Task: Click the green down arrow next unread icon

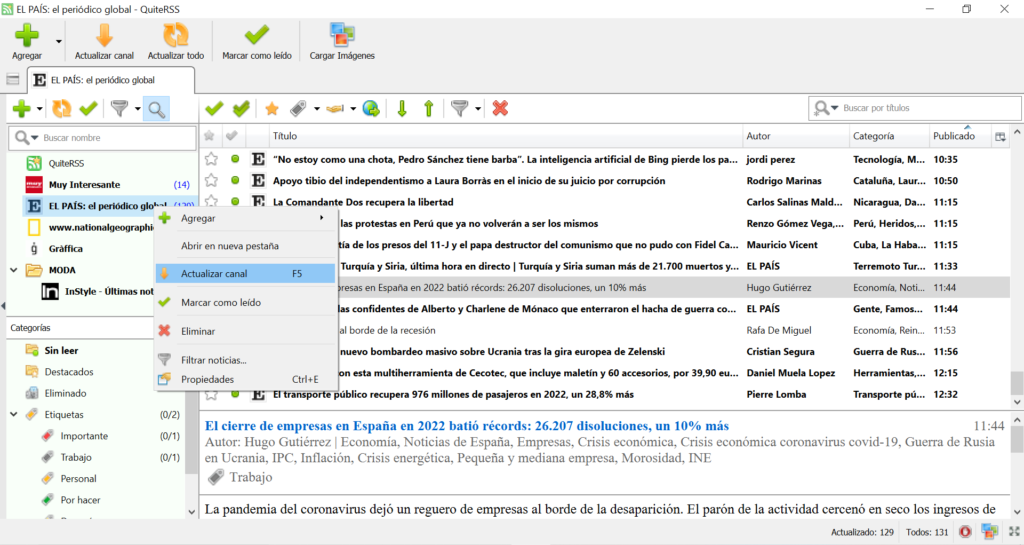Action: 402,108
